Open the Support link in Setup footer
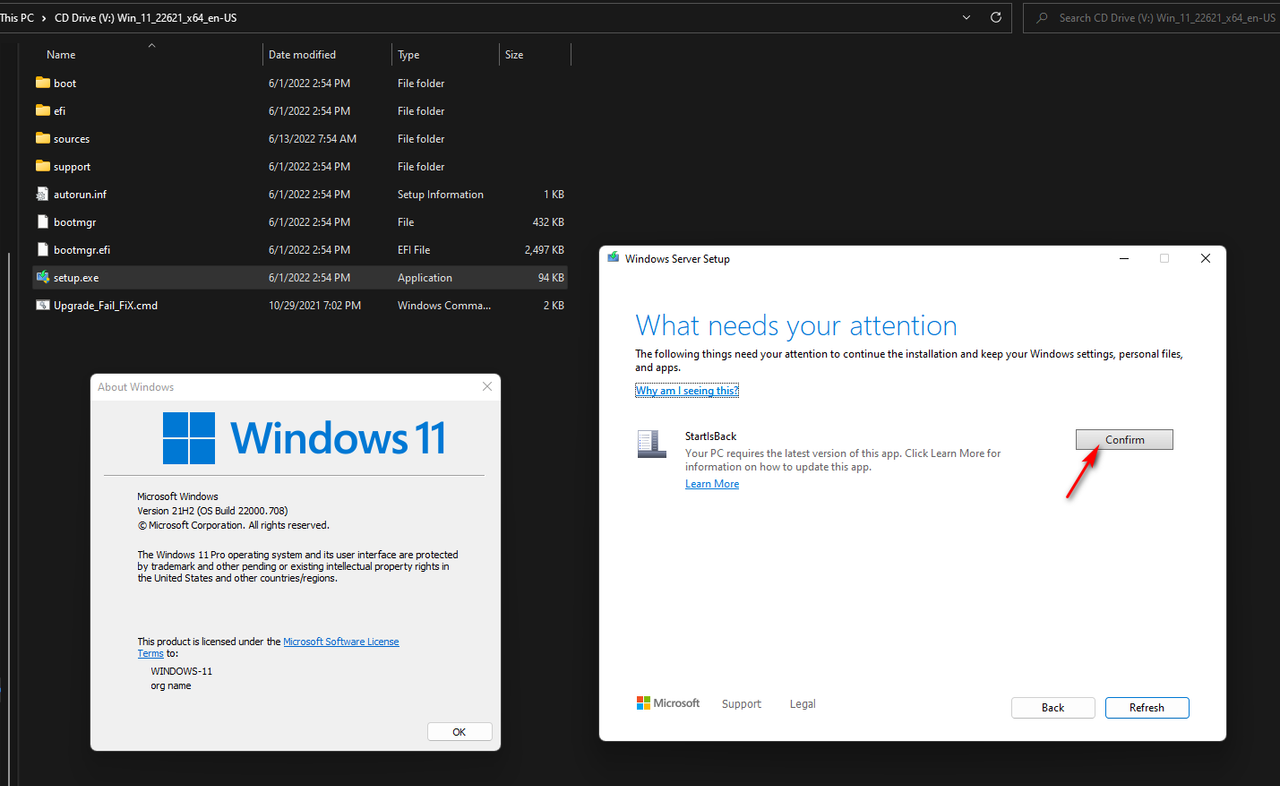Image resolution: width=1280 pixels, height=786 pixels. 741,704
